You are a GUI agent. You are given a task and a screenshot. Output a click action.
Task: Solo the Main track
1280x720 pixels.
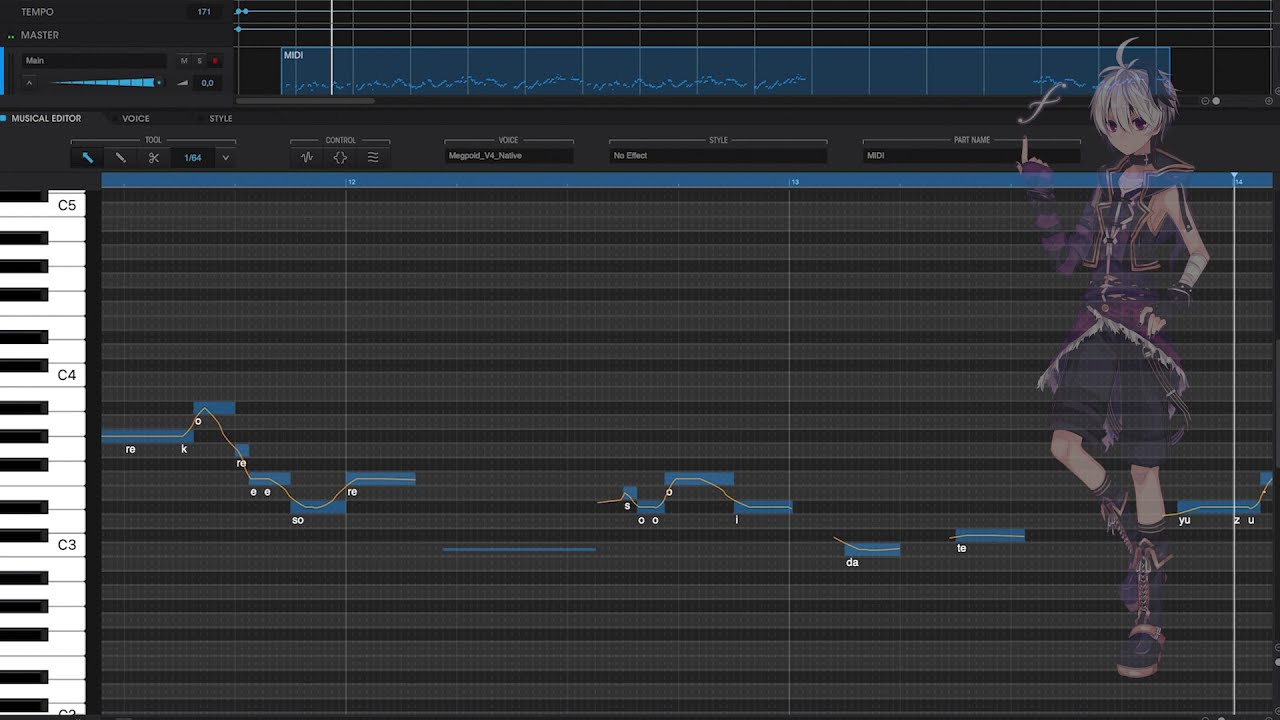pos(199,61)
